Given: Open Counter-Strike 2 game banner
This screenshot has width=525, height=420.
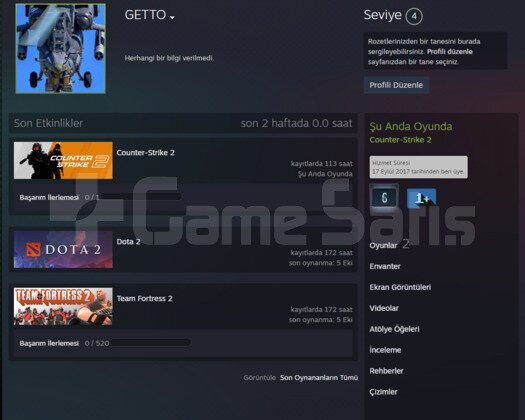Looking at the screenshot, I should point(63,160).
